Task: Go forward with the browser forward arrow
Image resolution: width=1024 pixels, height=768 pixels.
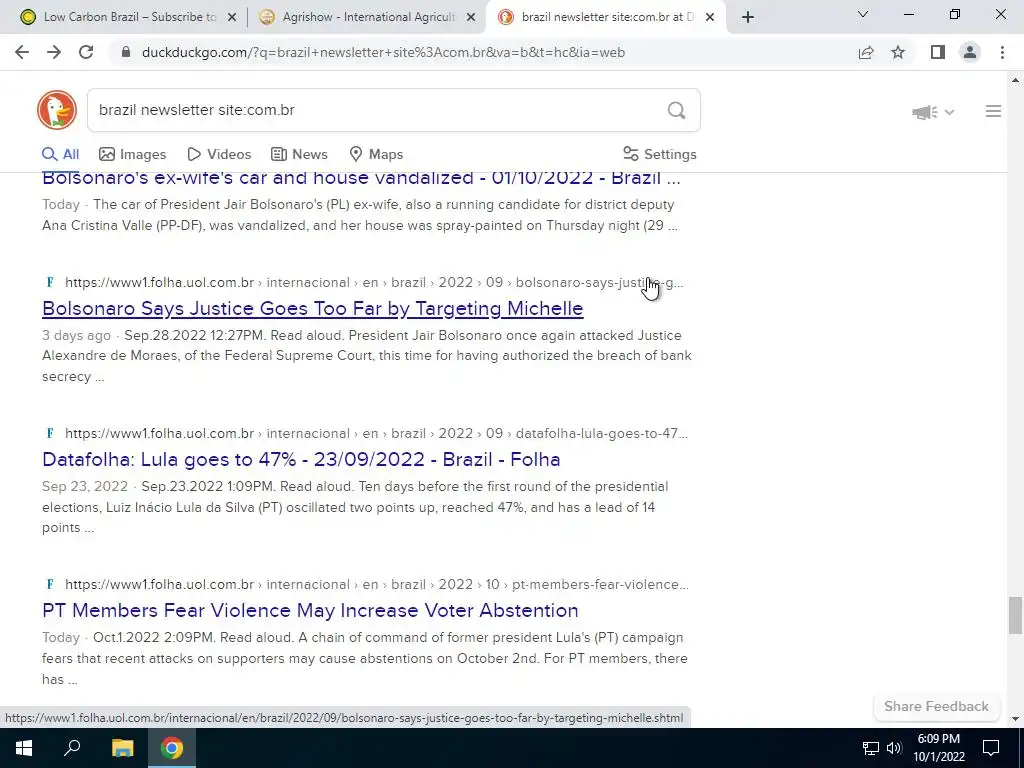Action: (54, 52)
